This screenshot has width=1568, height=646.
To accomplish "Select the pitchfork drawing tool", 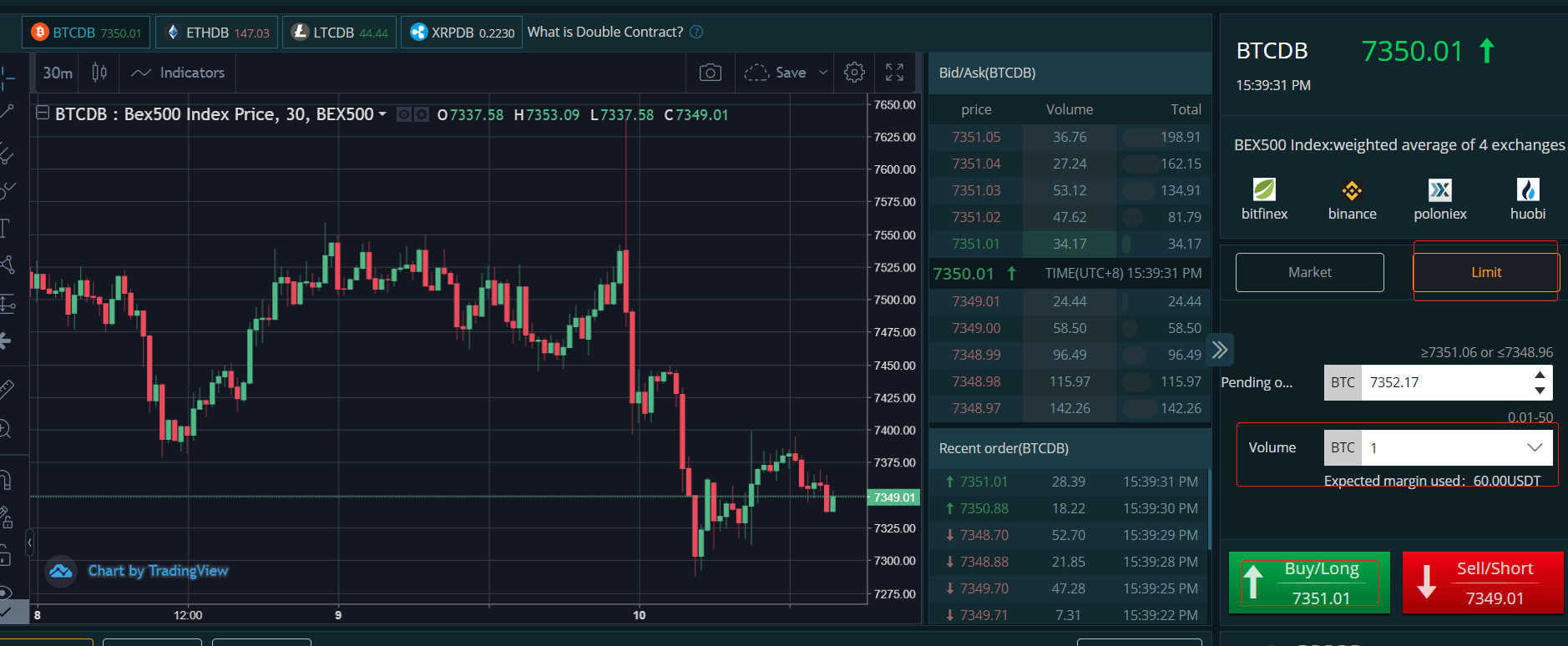I will (x=7, y=152).
